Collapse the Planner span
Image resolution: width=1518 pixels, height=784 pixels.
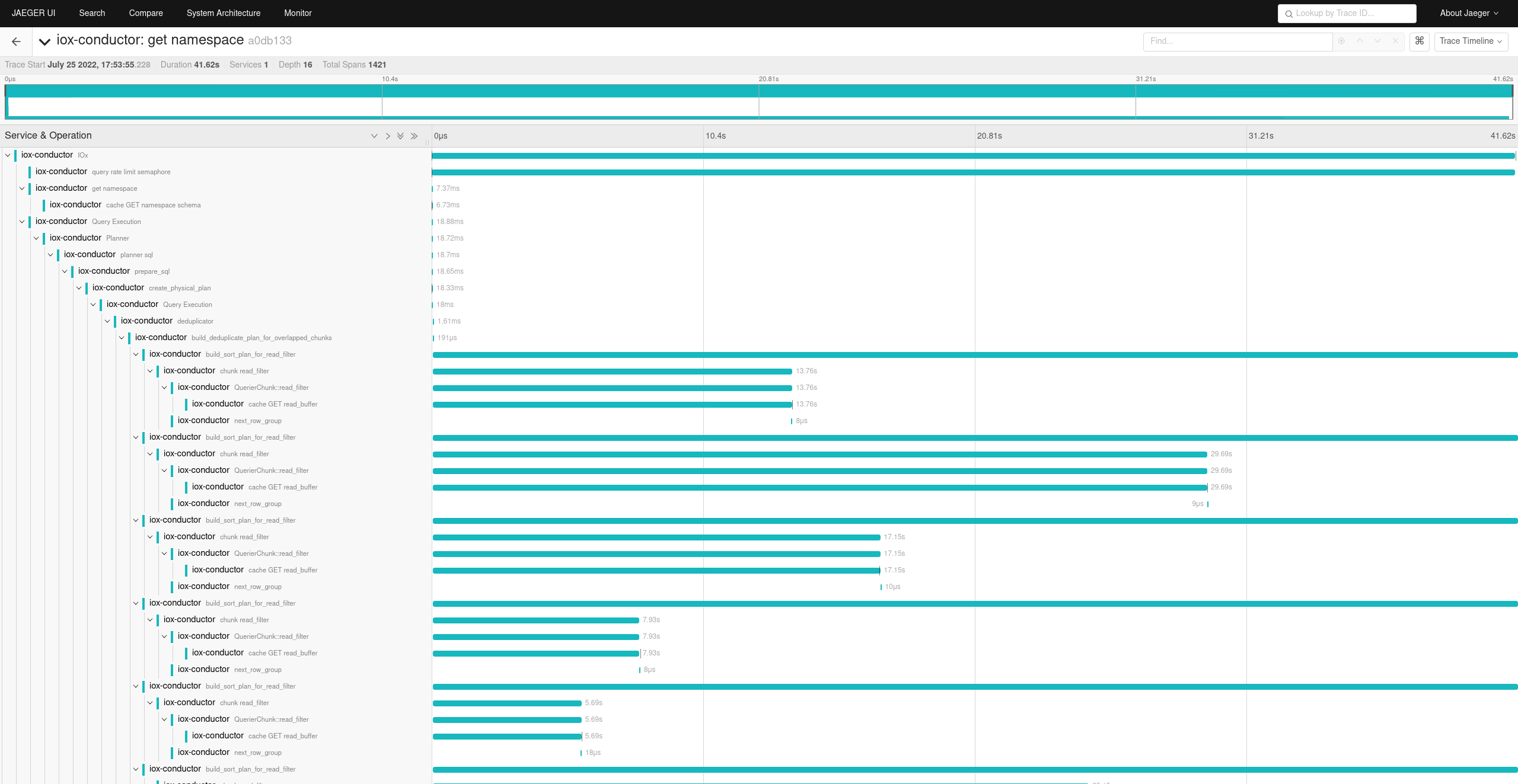[x=36, y=238]
